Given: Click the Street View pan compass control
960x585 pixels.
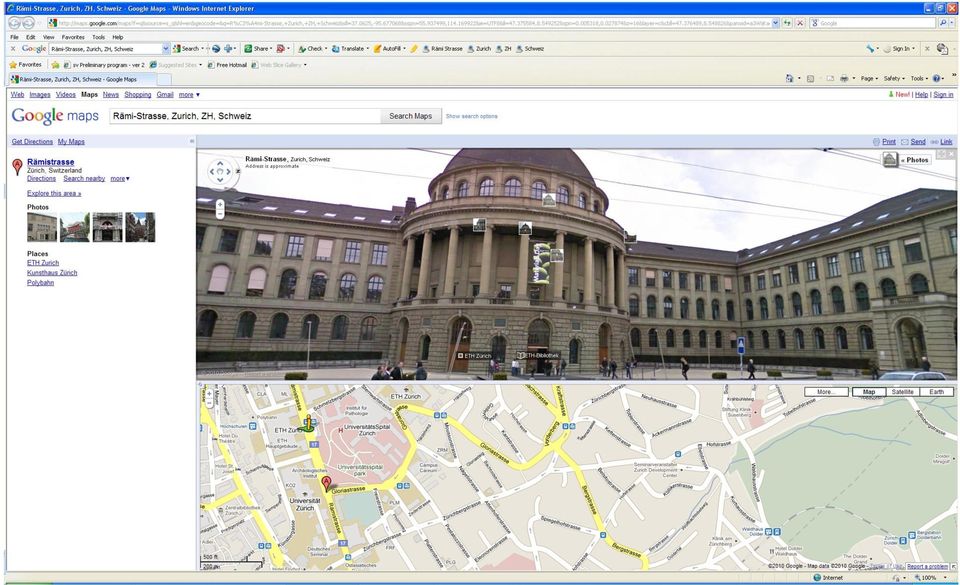Looking at the screenshot, I should tap(220, 171).
